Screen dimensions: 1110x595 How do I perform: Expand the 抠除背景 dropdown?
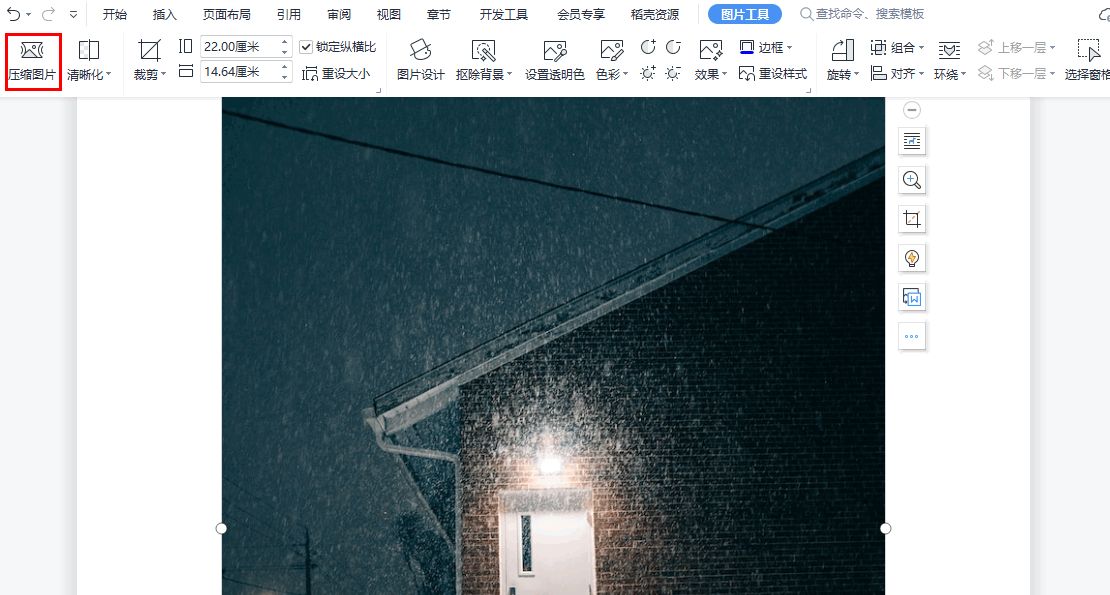[509, 74]
